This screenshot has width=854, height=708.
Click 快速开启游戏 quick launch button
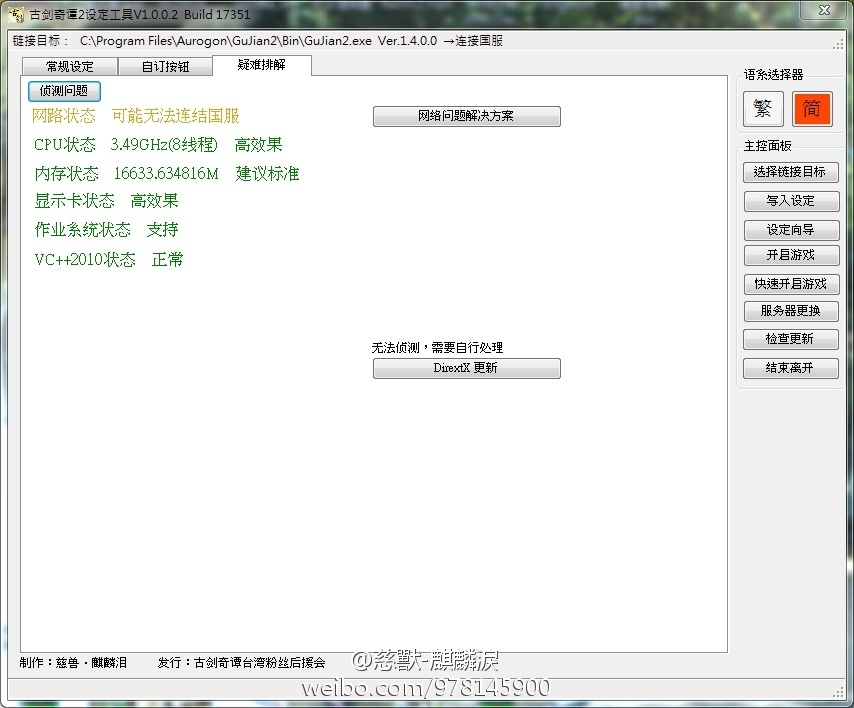[790, 284]
